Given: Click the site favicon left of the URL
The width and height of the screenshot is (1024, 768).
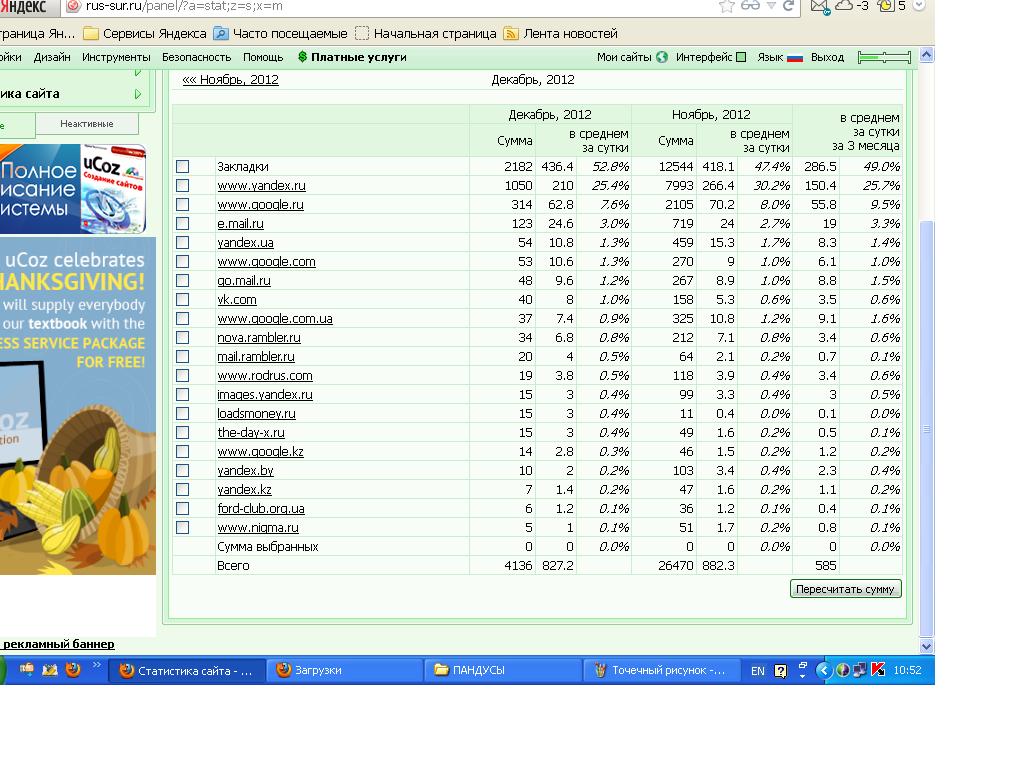Looking at the screenshot, I should 73,6.
